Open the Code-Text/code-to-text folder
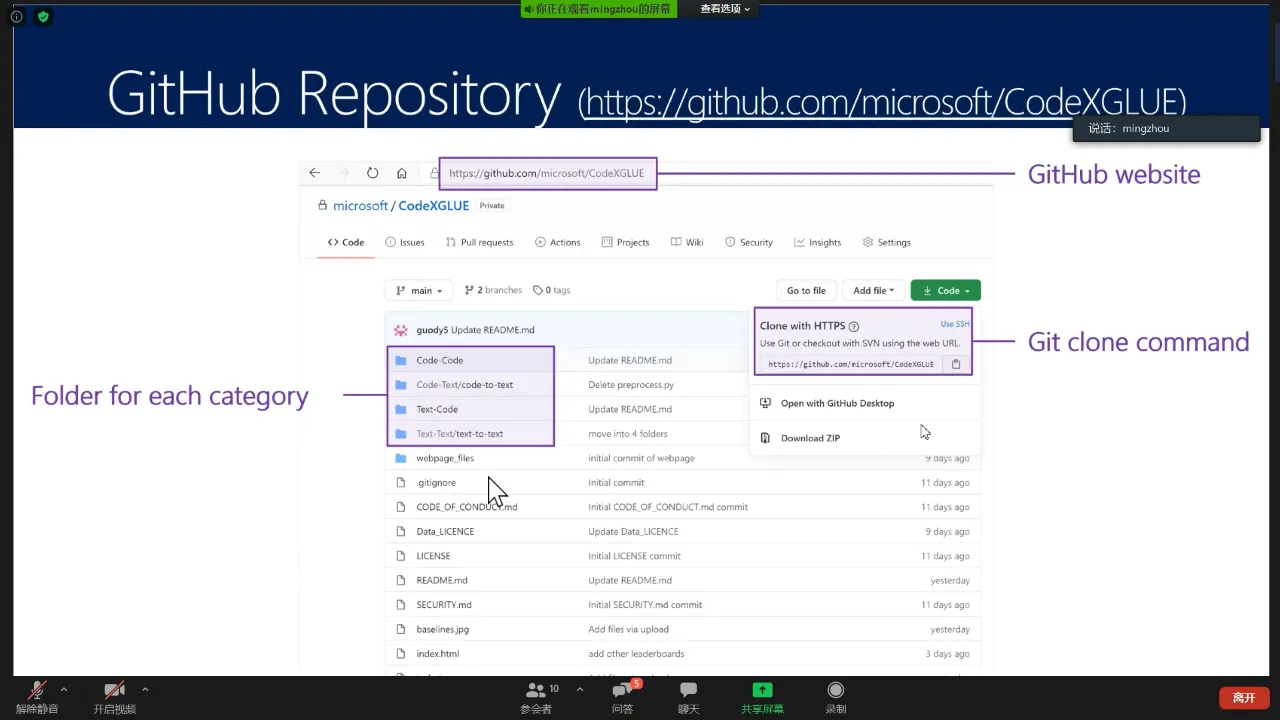The height and width of the screenshot is (720, 1280). 465,384
